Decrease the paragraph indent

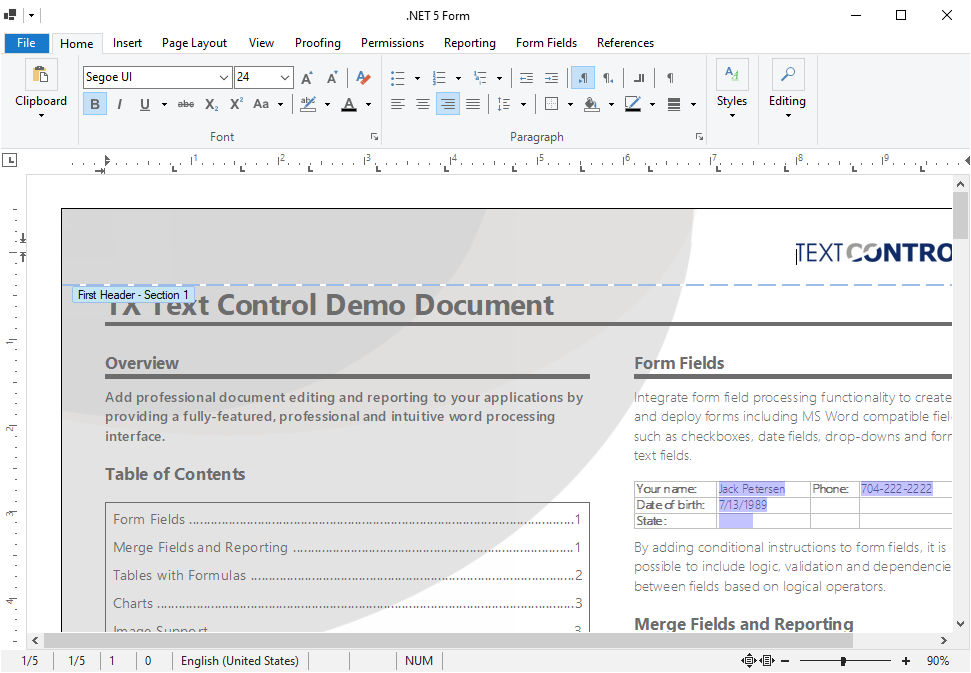(526, 78)
